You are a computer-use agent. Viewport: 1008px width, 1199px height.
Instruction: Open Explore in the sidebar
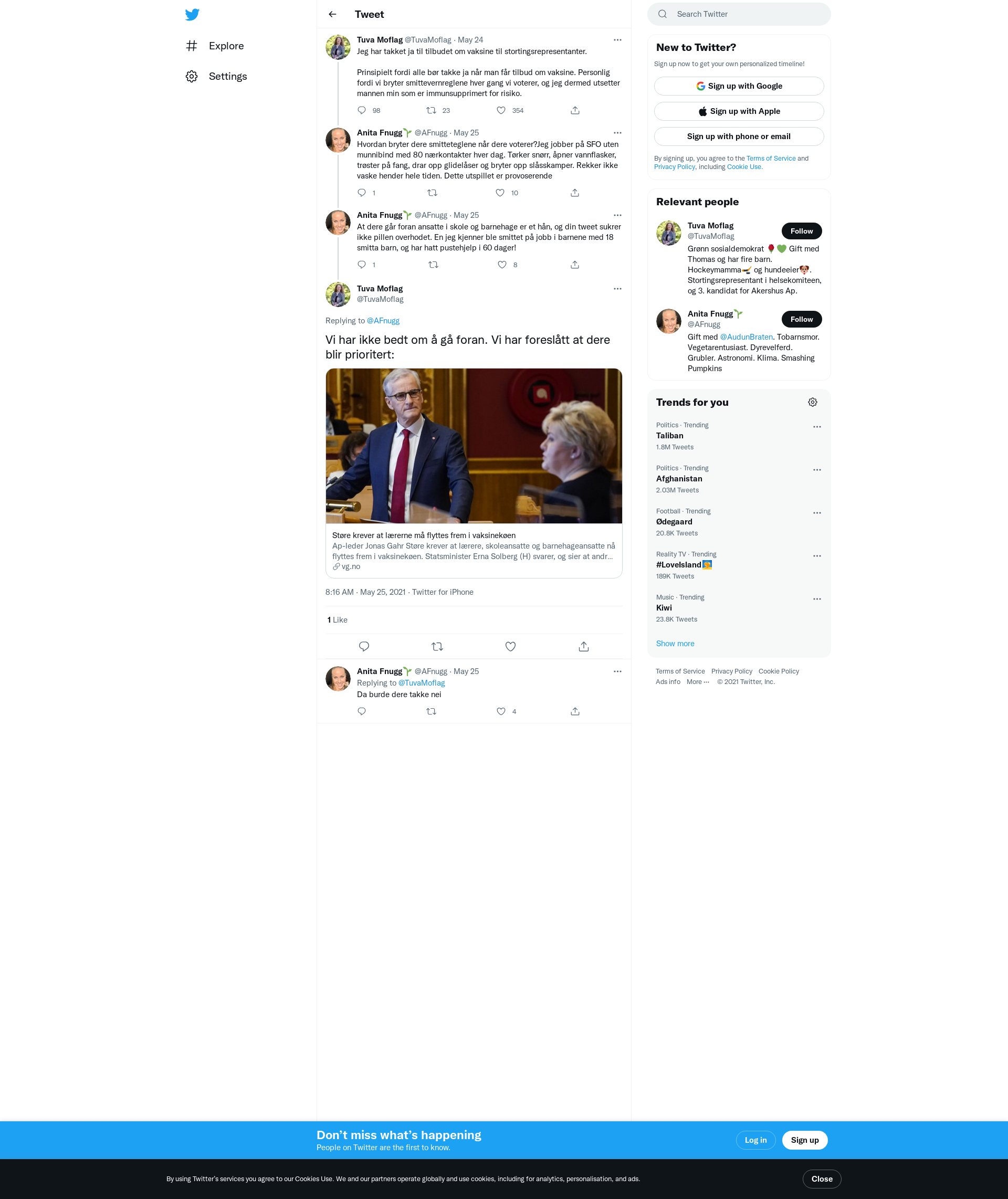coord(215,46)
